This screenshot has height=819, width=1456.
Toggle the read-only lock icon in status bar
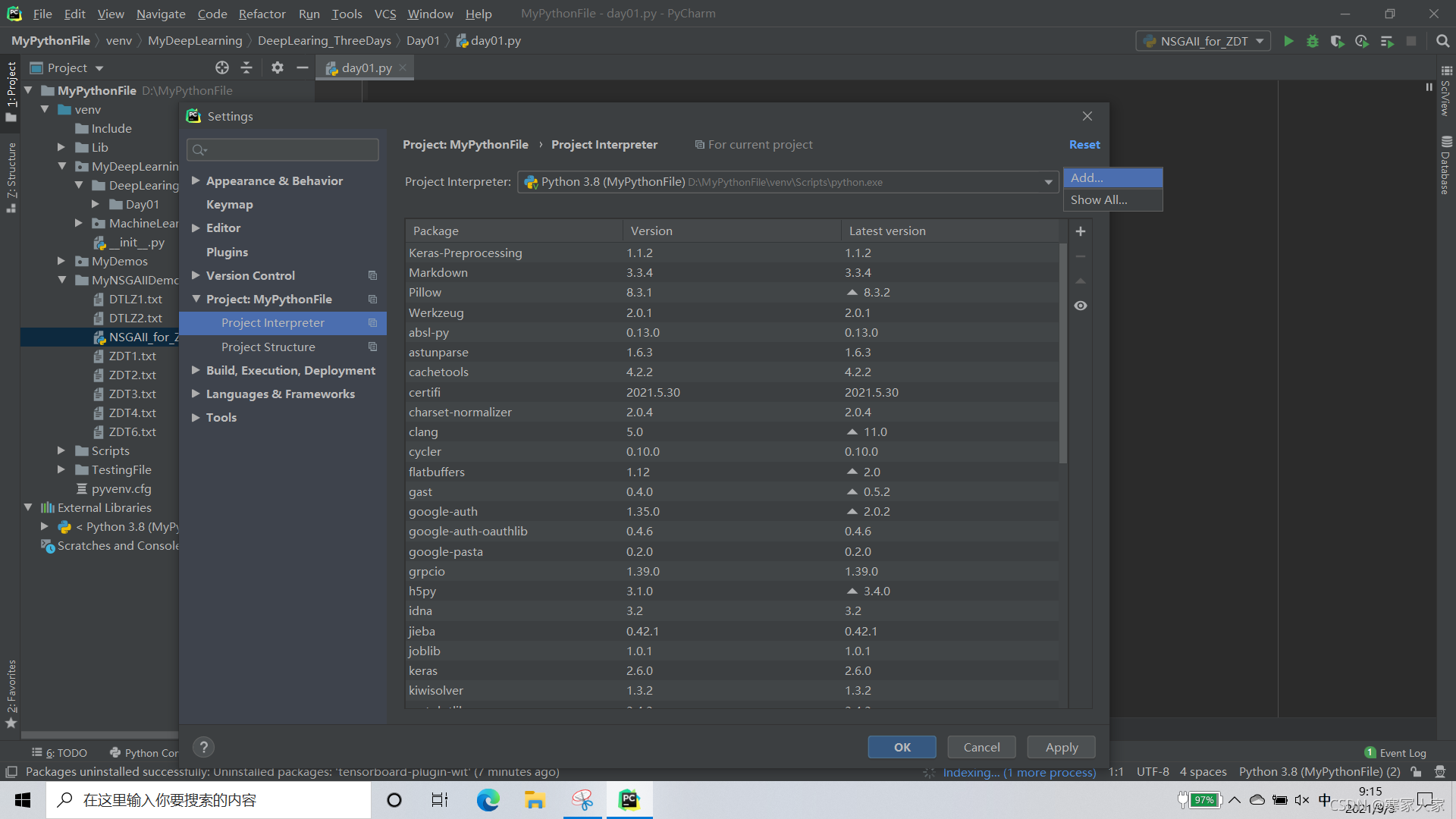[1416, 772]
